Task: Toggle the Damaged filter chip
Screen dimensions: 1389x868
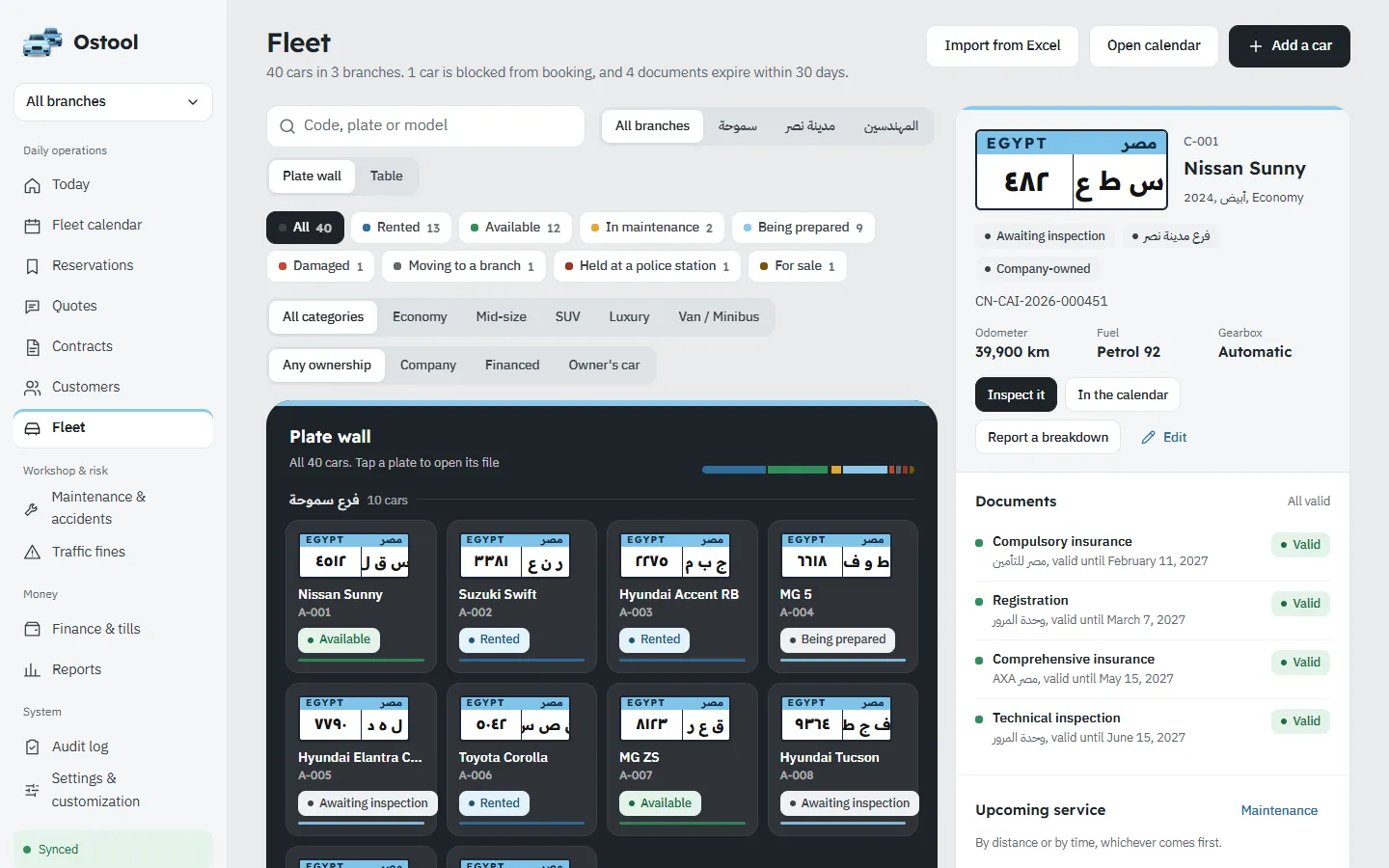Action: (x=320, y=266)
